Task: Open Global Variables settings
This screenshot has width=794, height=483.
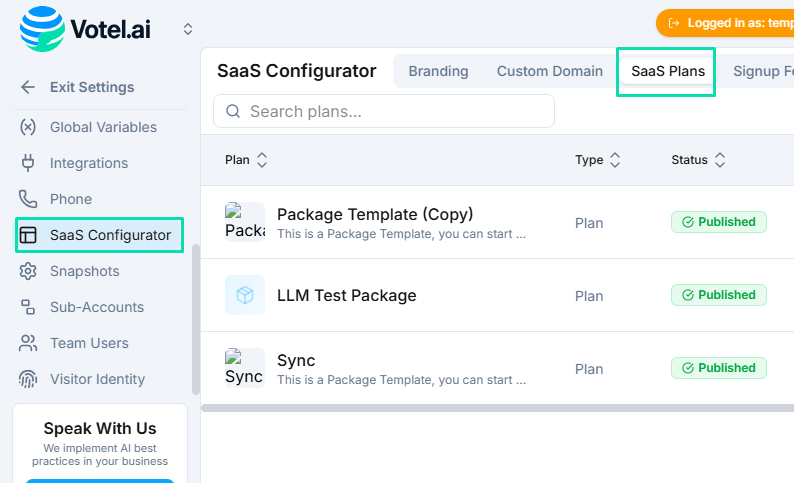Action: [103, 127]
